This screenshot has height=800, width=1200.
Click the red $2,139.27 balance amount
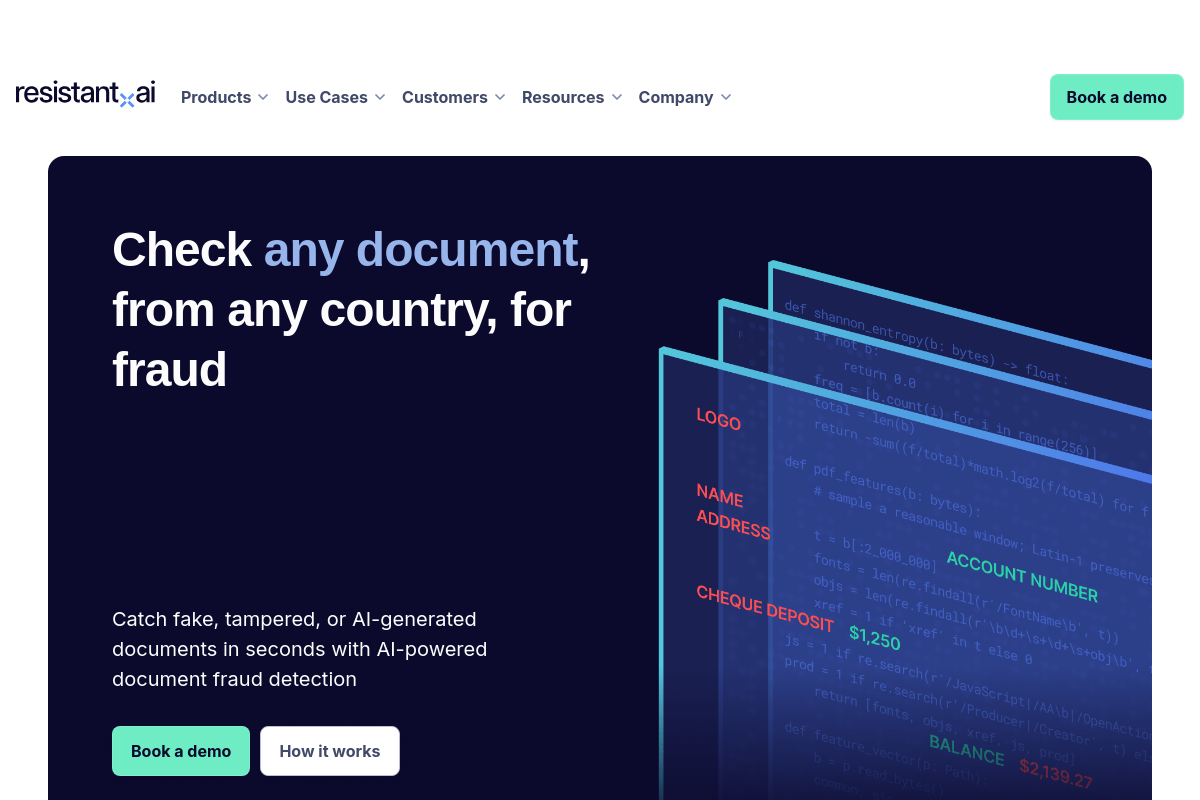coord(1055,773)
